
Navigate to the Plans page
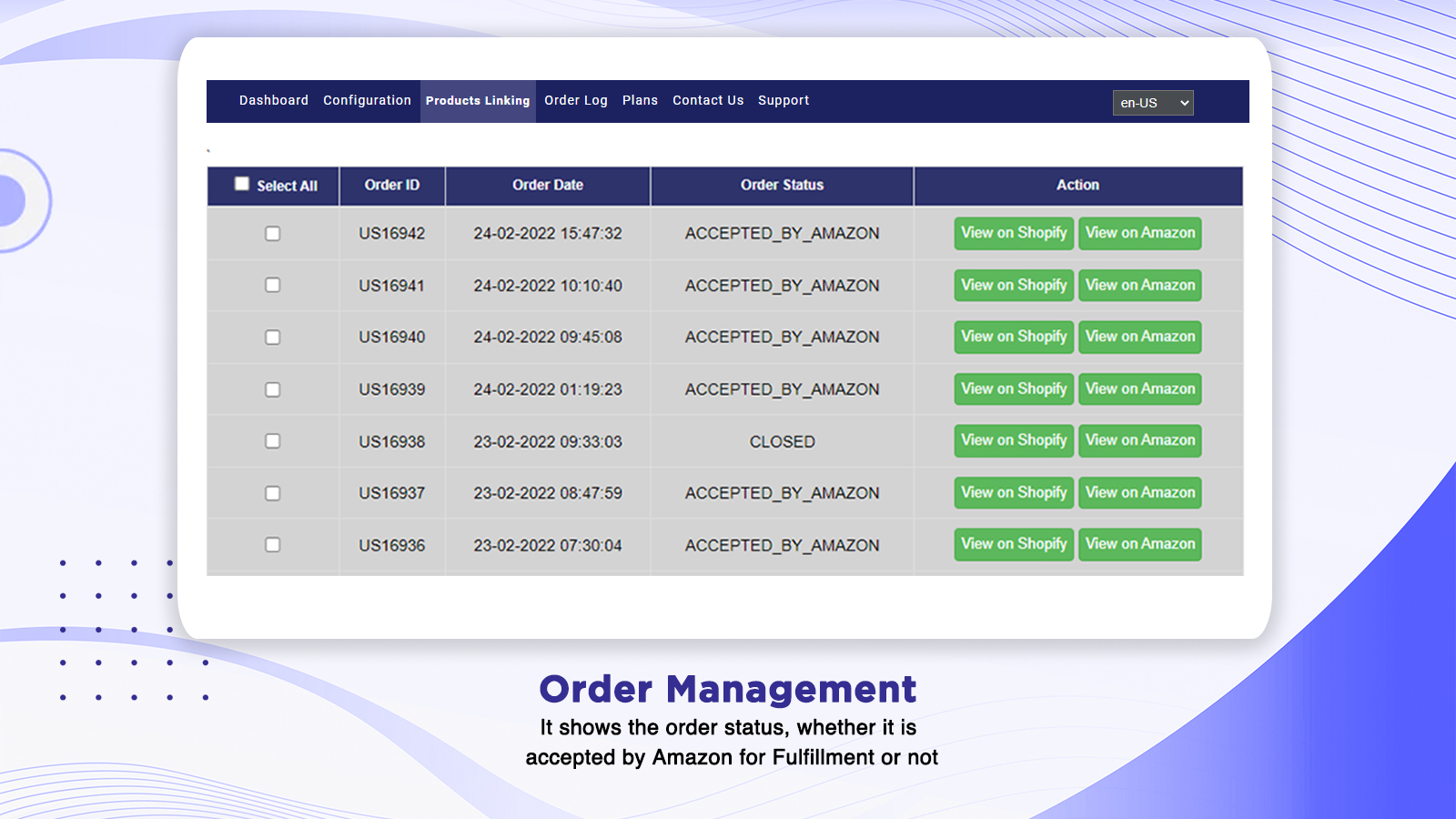(x=640, y=100)
